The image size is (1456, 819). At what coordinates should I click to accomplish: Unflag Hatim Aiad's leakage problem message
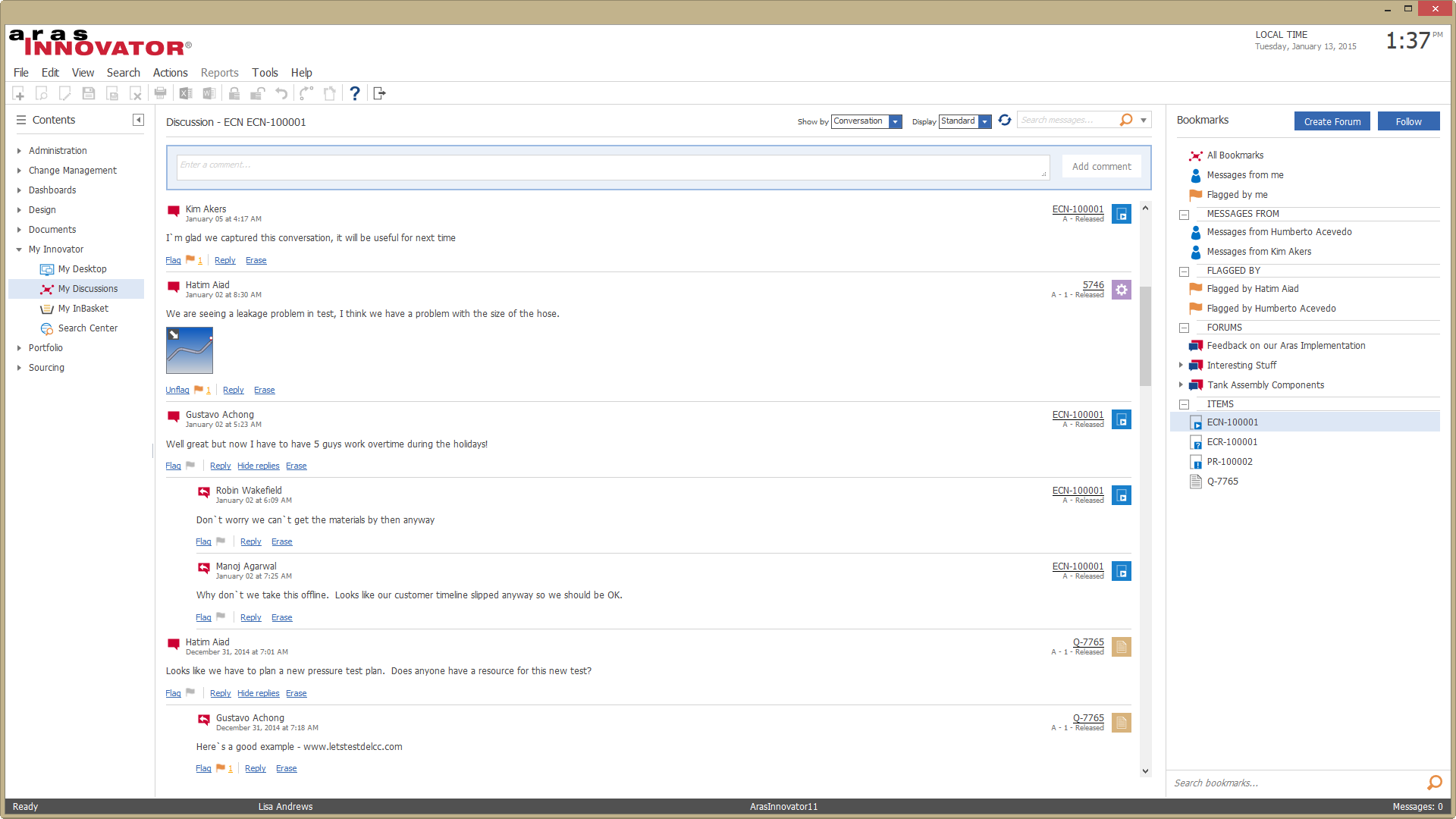click(x=177, y=390)
